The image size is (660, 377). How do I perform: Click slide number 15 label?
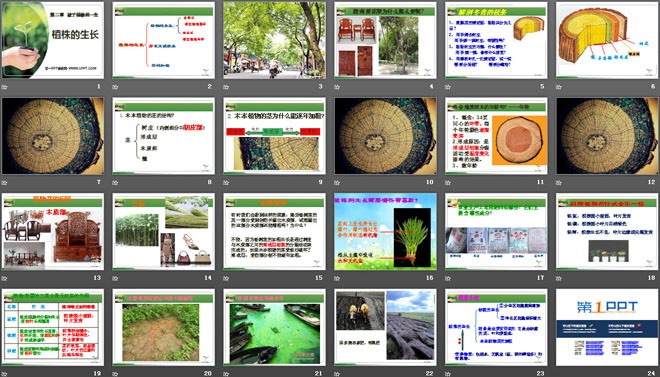pyautogui.click(x=319, y=277)
